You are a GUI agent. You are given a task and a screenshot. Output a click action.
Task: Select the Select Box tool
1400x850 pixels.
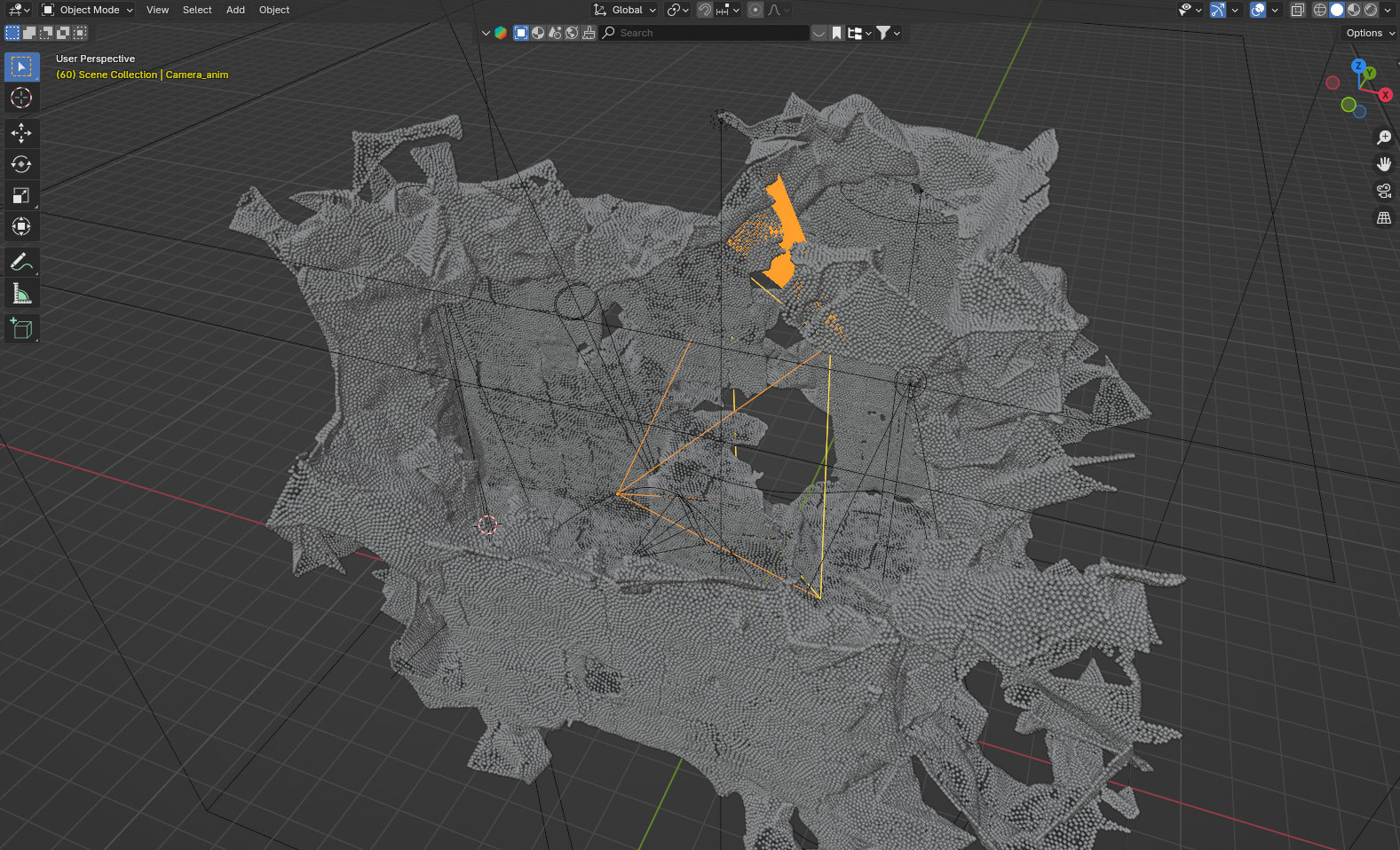coord(21,67)
